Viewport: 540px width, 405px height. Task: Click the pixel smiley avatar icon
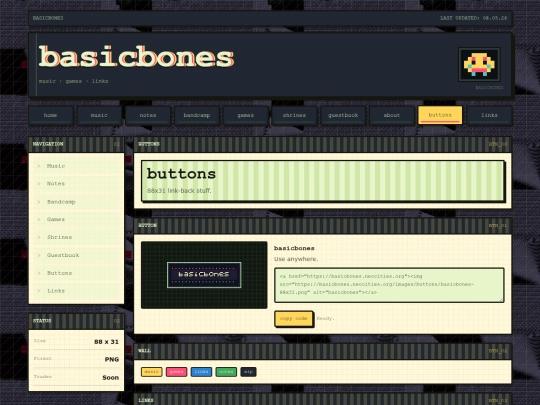tap(479, 64)
